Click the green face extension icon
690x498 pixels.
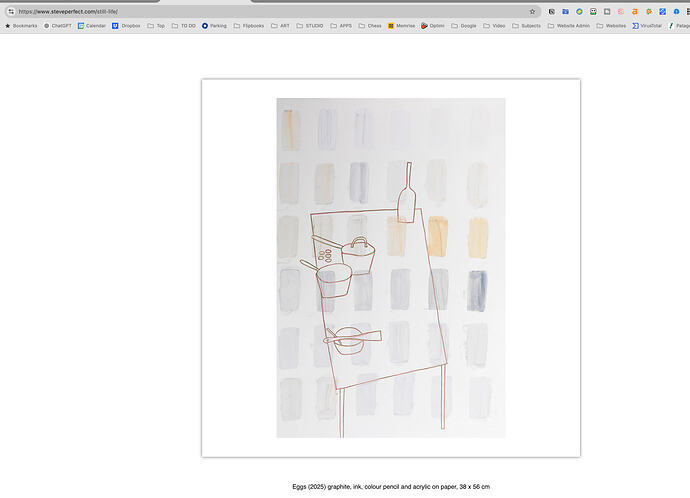pyautogui.click(x=593, y=12)
